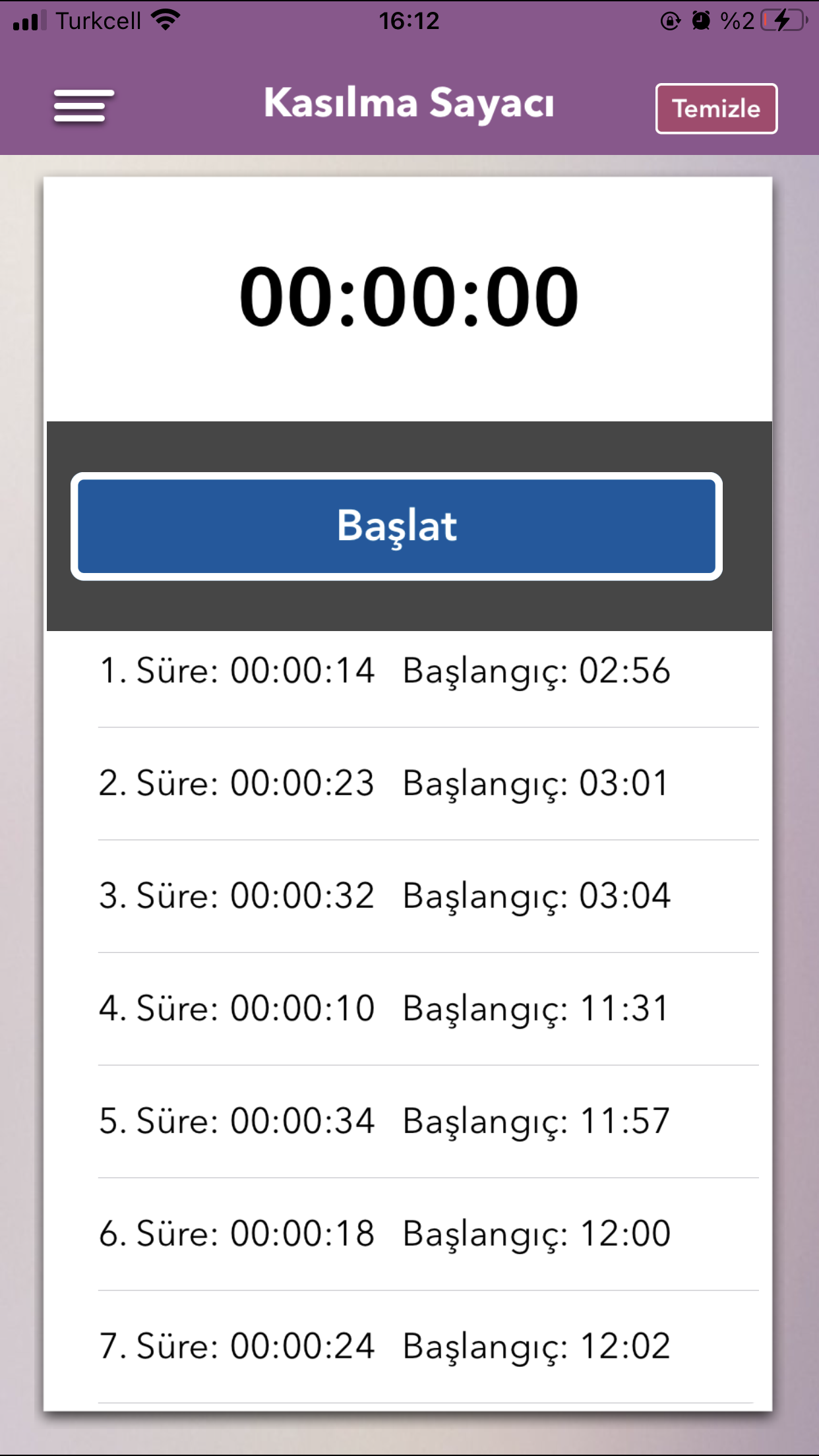Select contraction entry 6 starting at 12:00

(x=384, y=1234)
